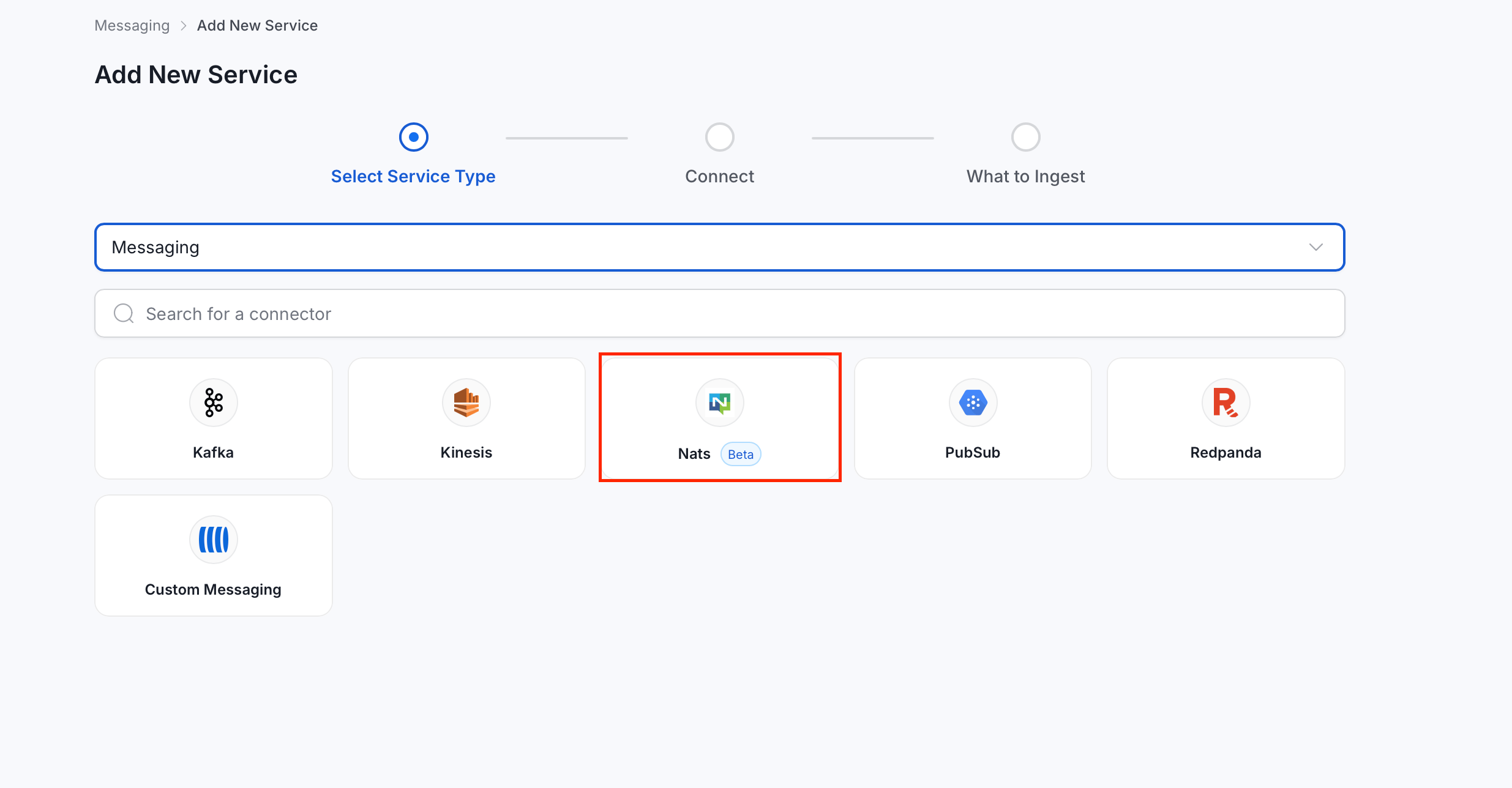The height and width of the screenshot is (788, 1512).
Task: Go to Messaging breadcrumb link
Action: (132, 26)
